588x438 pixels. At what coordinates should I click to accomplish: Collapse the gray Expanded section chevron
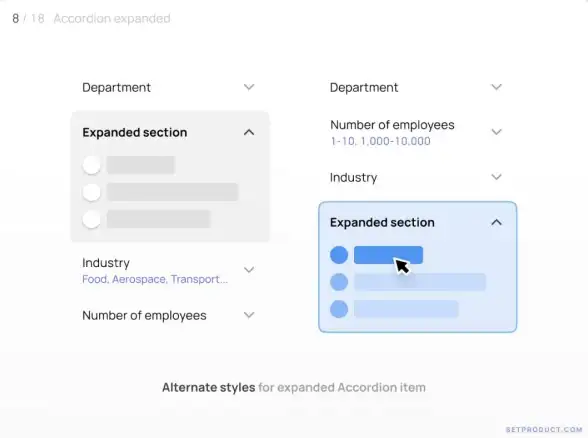click(x=249, y=132)
